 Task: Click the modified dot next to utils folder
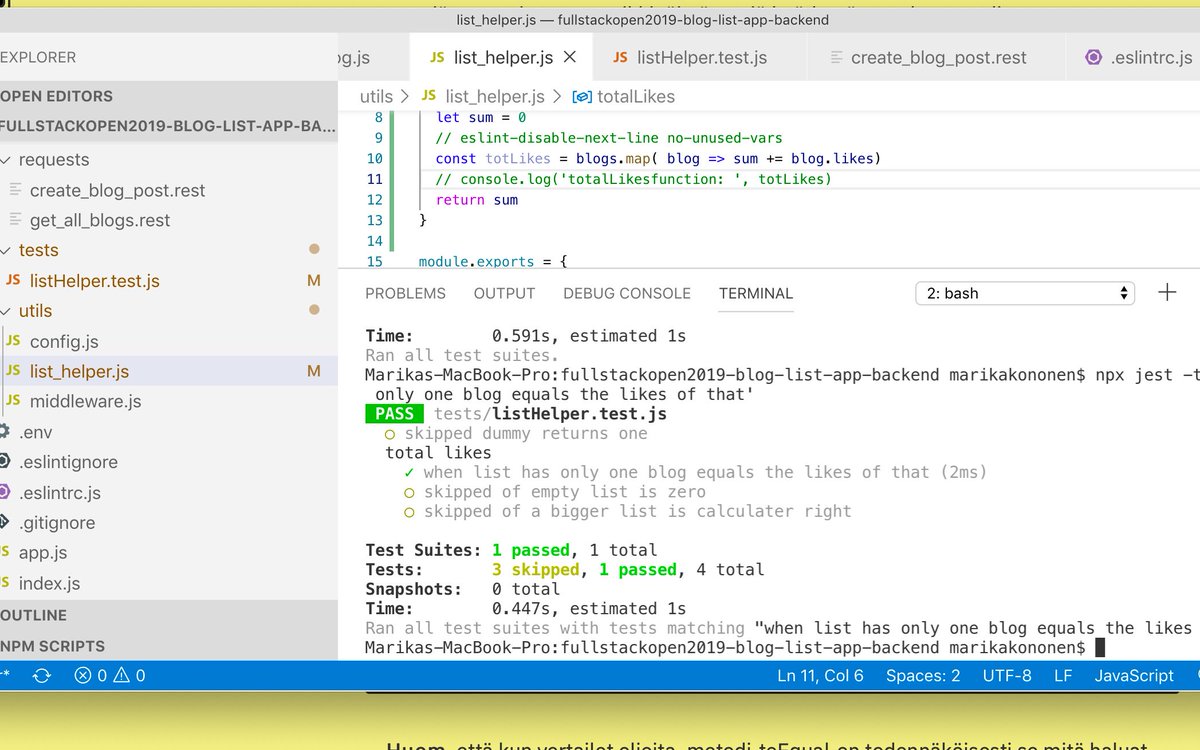[x=314, y=310]
